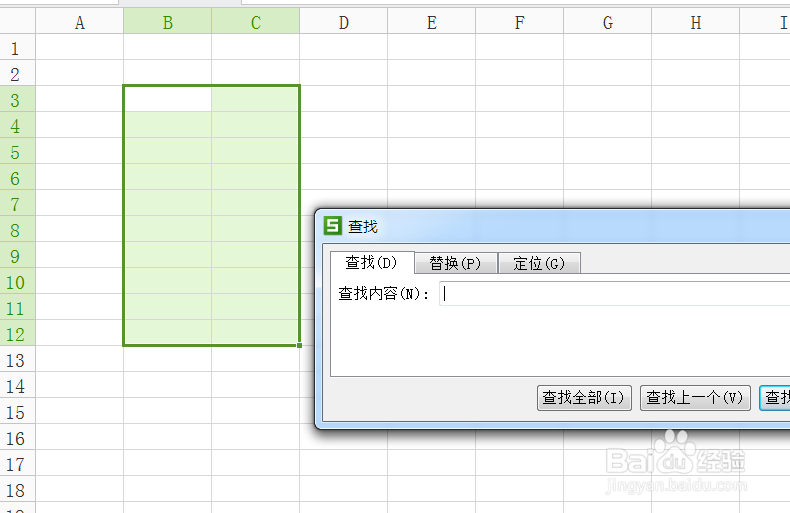The height and width of the screenshot is (513, 790).
Task: Click the 查找上一个(V) button
Action: tap(695, 398)
